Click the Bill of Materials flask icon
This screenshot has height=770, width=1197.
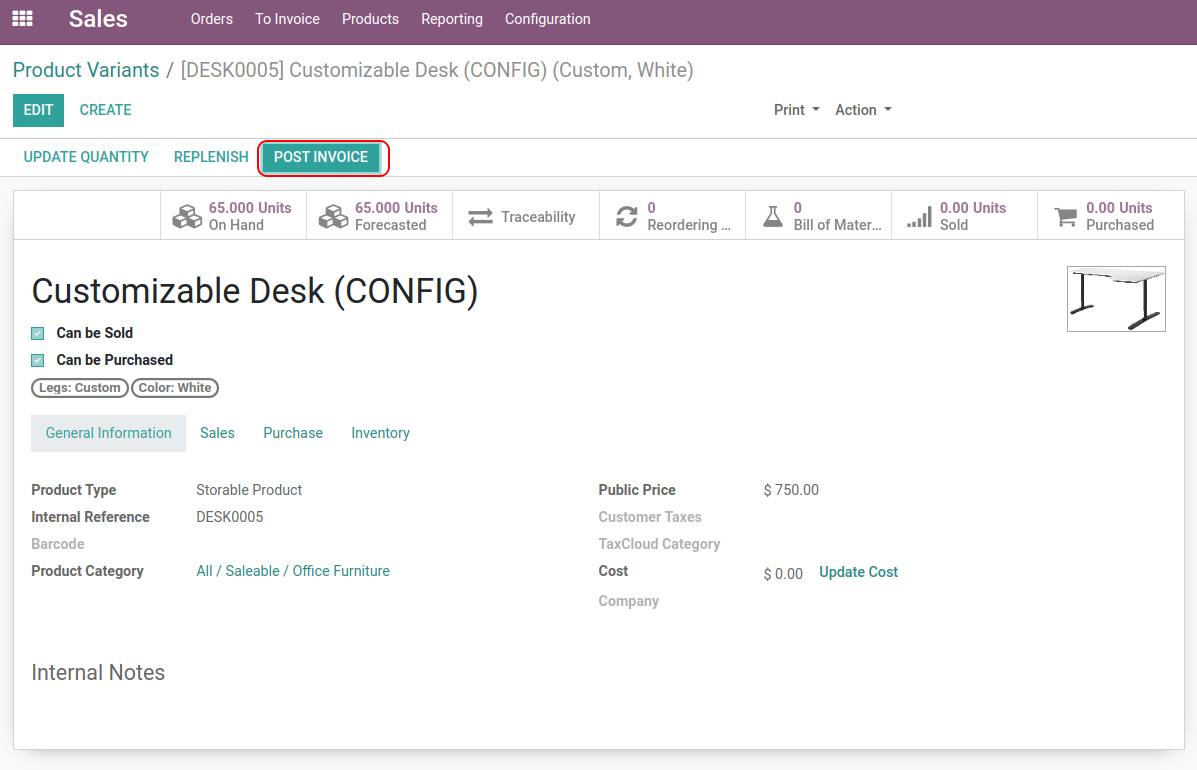click(773, 217)
